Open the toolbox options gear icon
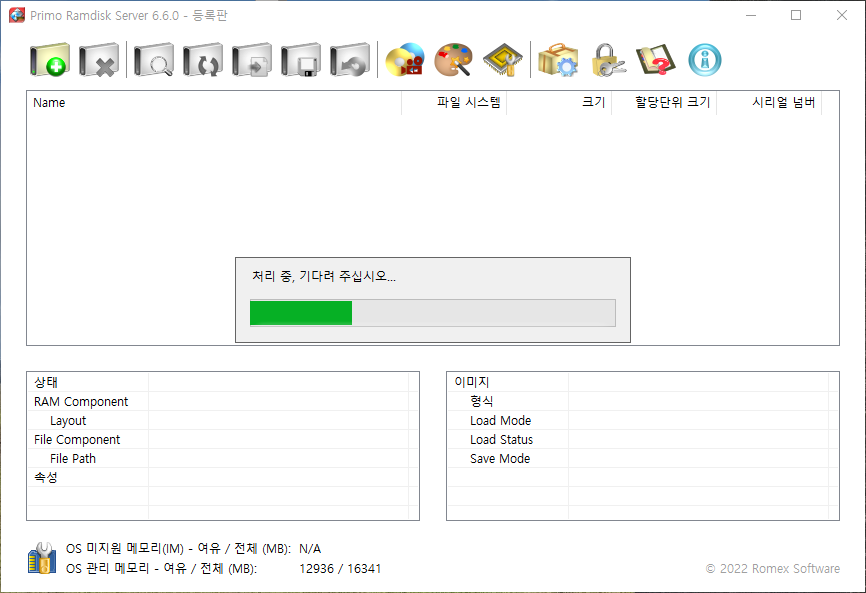Viewport: 866px width, 593px height. [558, 60]
